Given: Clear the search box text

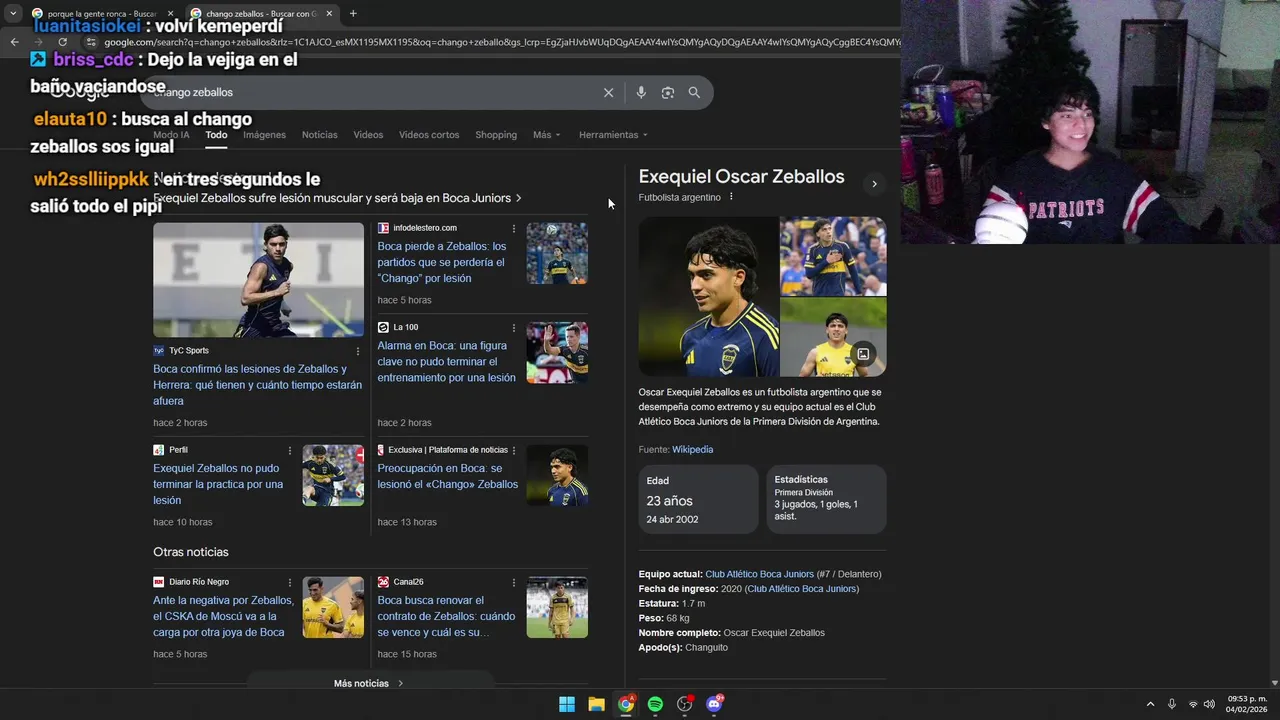Looking at the screenshot, I should point(608,92).
